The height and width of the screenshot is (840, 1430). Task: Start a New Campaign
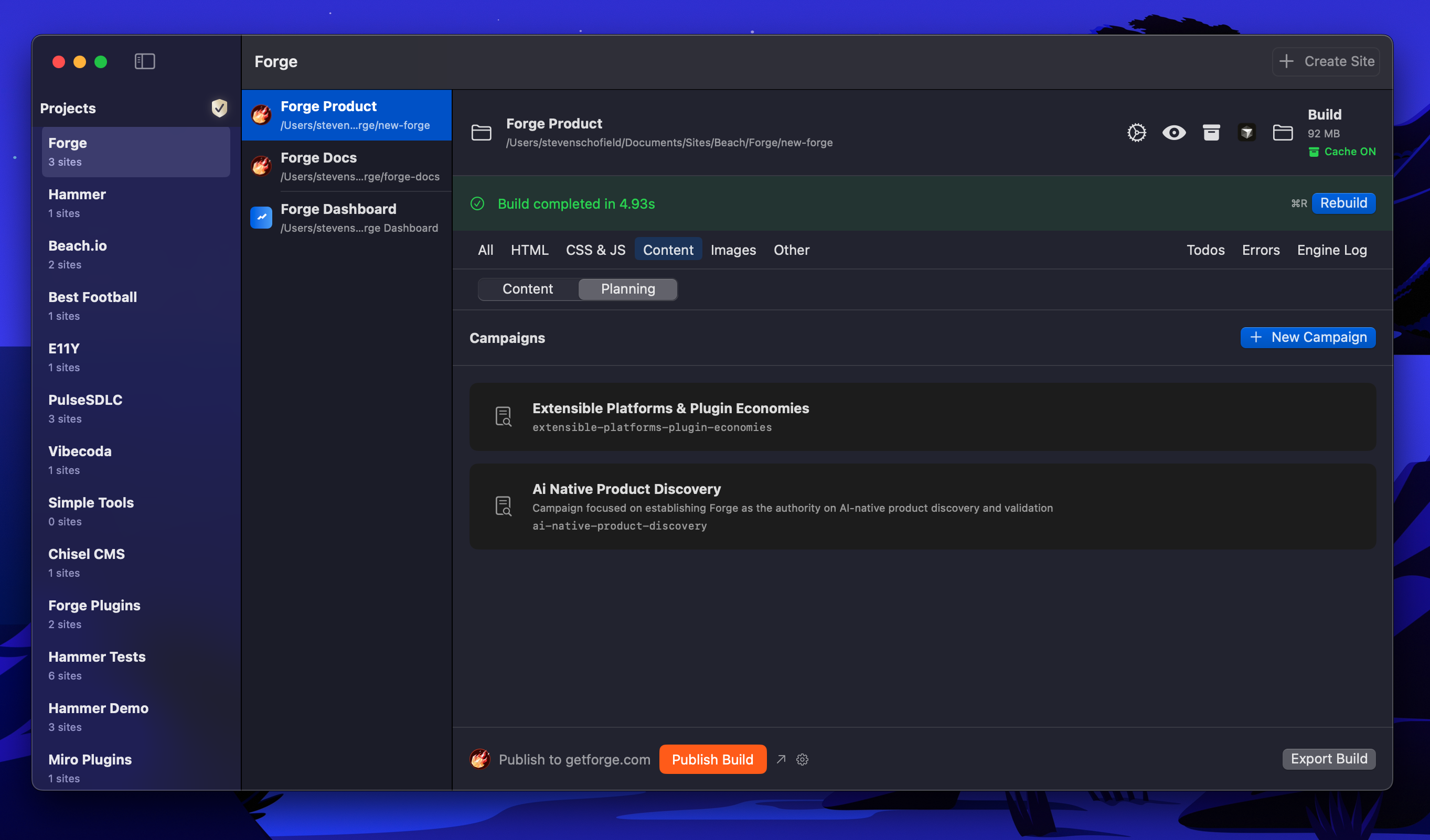click(x=1308, y=337)
